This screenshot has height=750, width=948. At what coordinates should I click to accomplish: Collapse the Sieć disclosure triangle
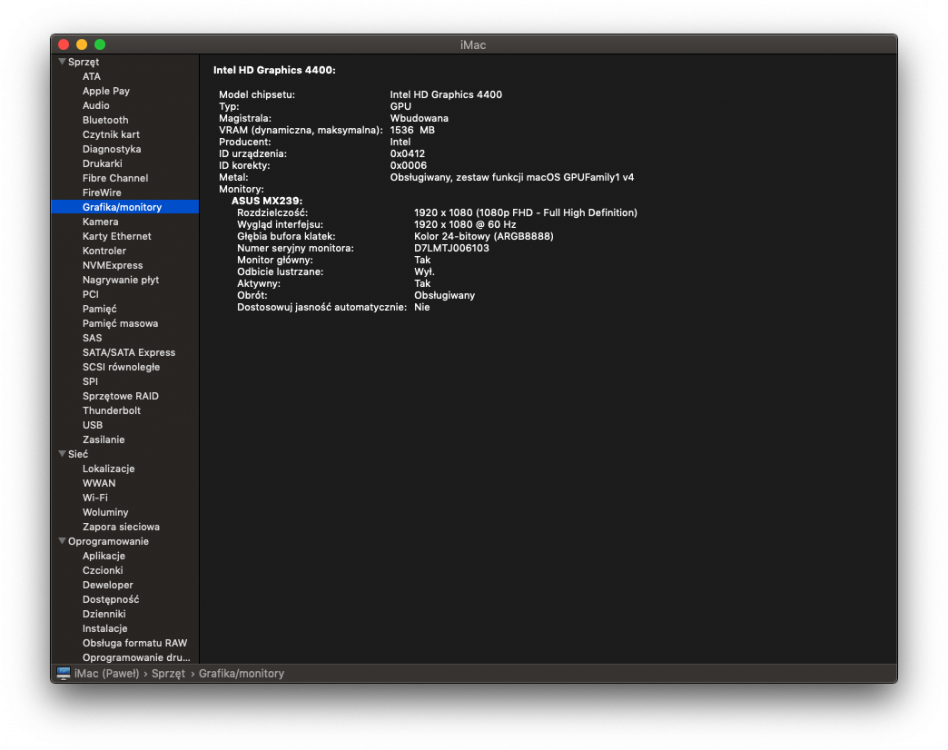point(62,454)
